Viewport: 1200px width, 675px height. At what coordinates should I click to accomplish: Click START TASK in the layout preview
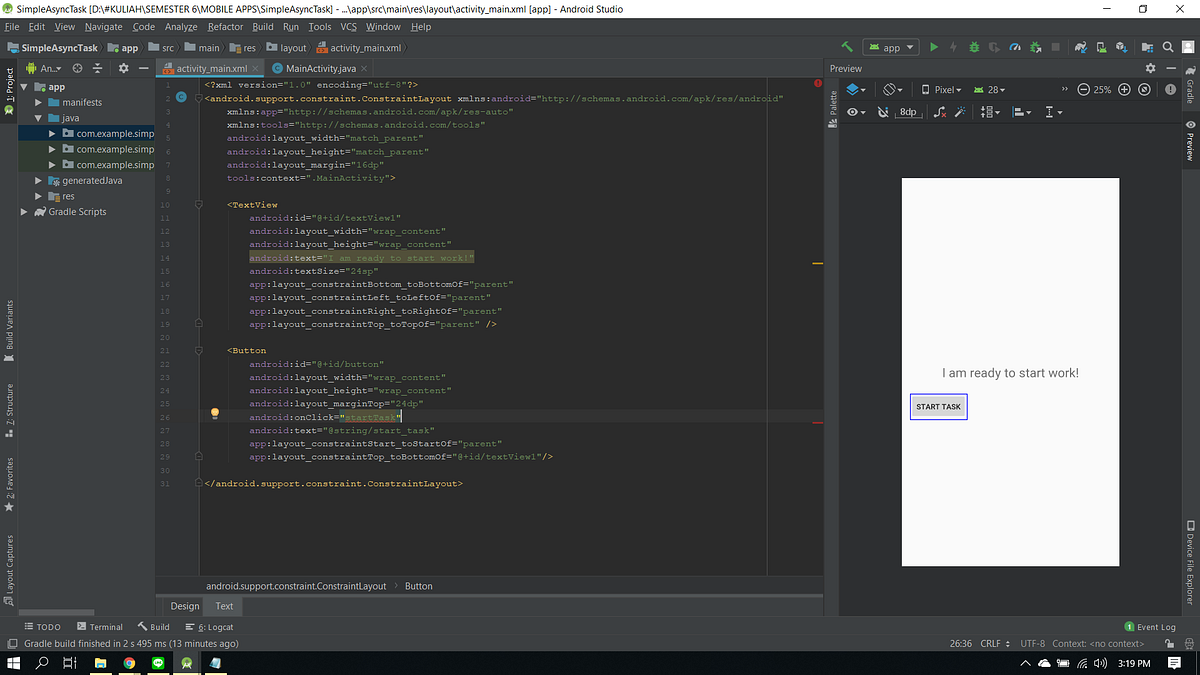coord(938,406)
